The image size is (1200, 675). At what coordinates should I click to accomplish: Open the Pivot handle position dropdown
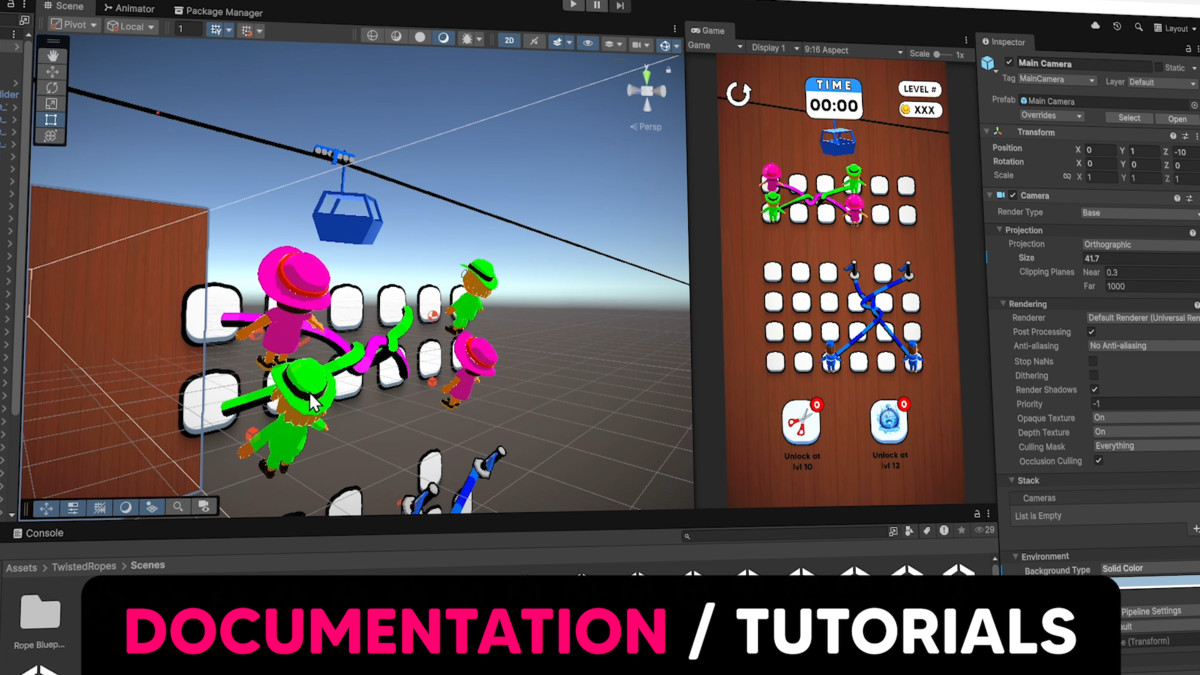(74, 25)
